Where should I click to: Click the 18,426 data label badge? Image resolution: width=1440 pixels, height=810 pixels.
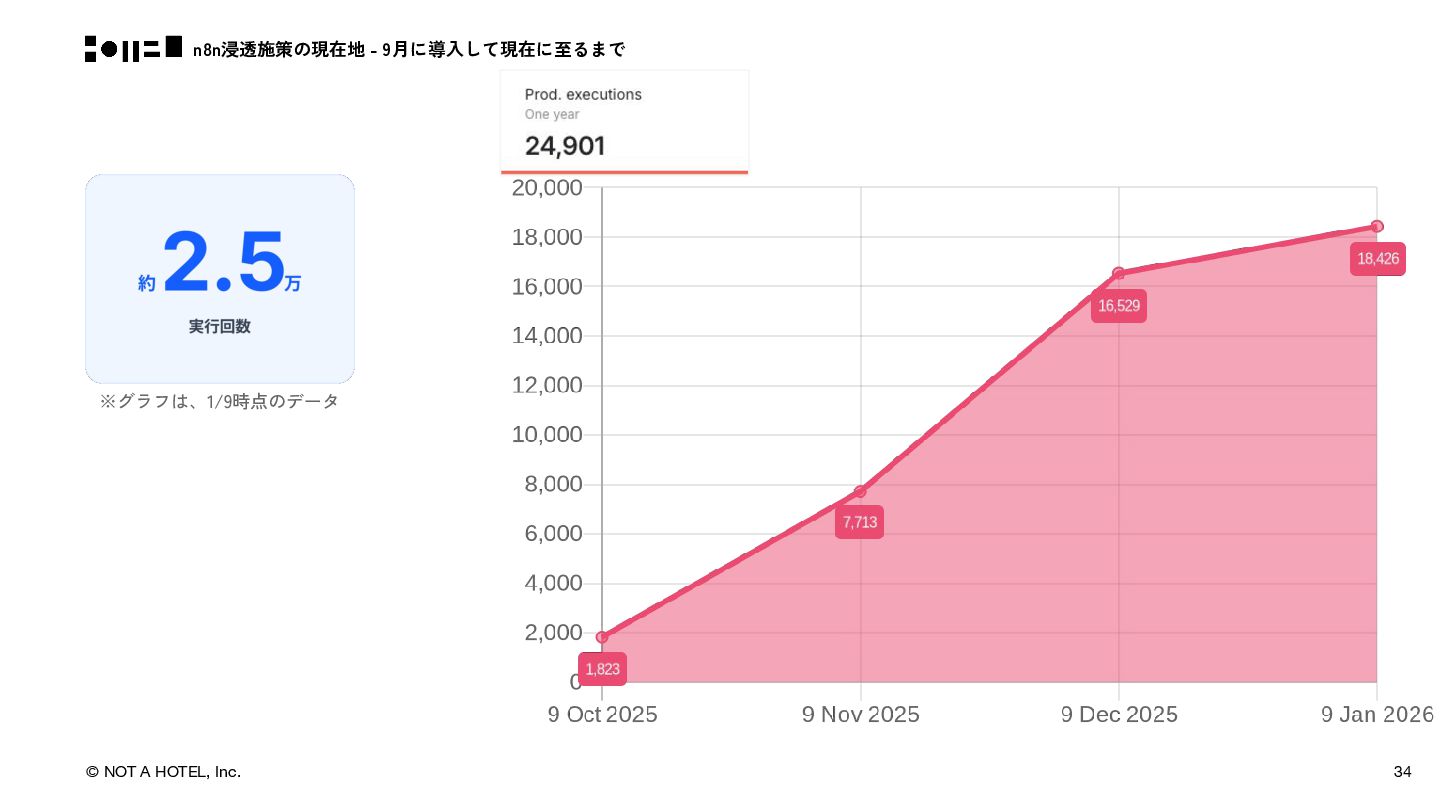[x=1377, y=259]
